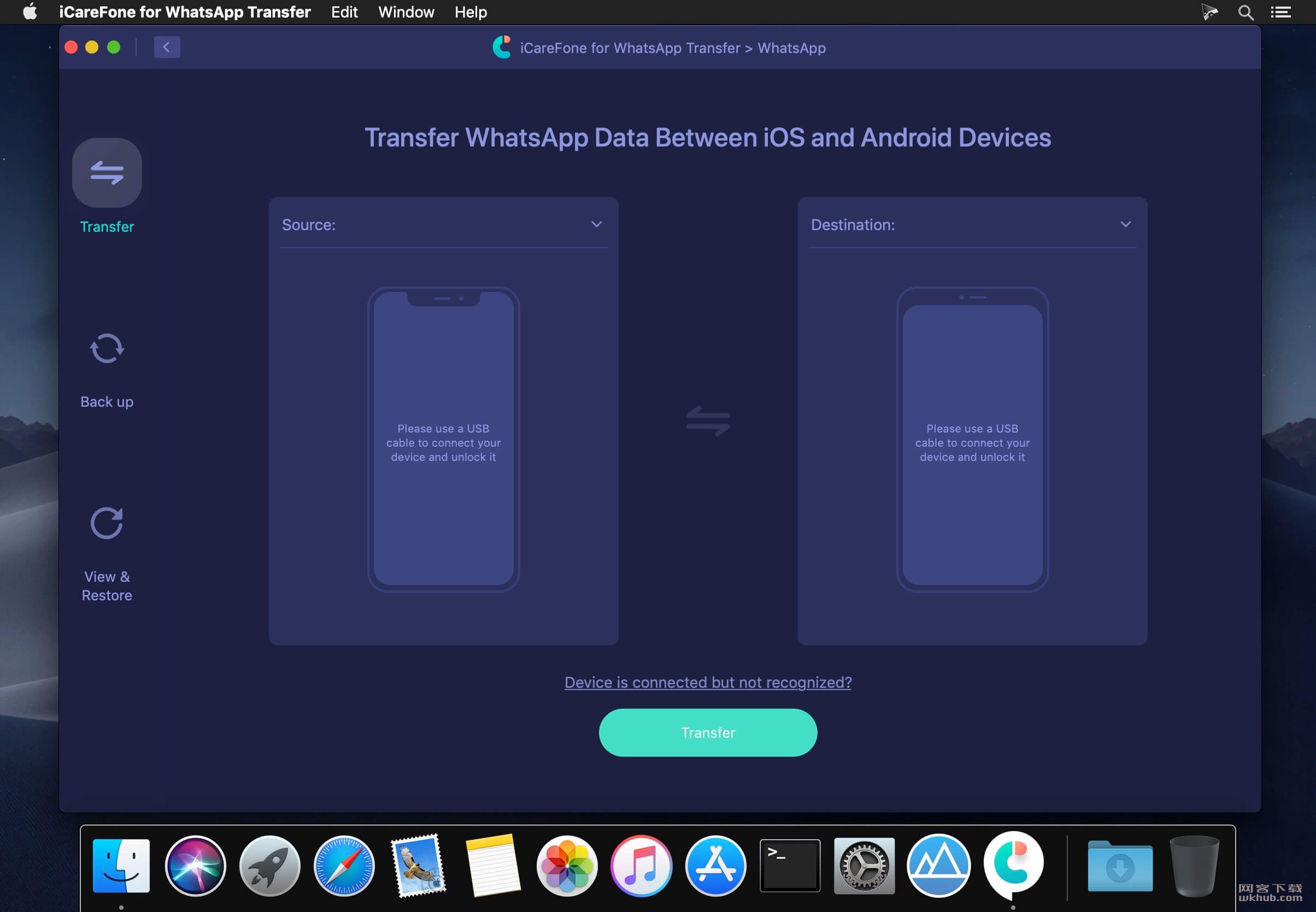
Task: Open the Window menu
Action: pyautogui.click(x=406, y=12)
